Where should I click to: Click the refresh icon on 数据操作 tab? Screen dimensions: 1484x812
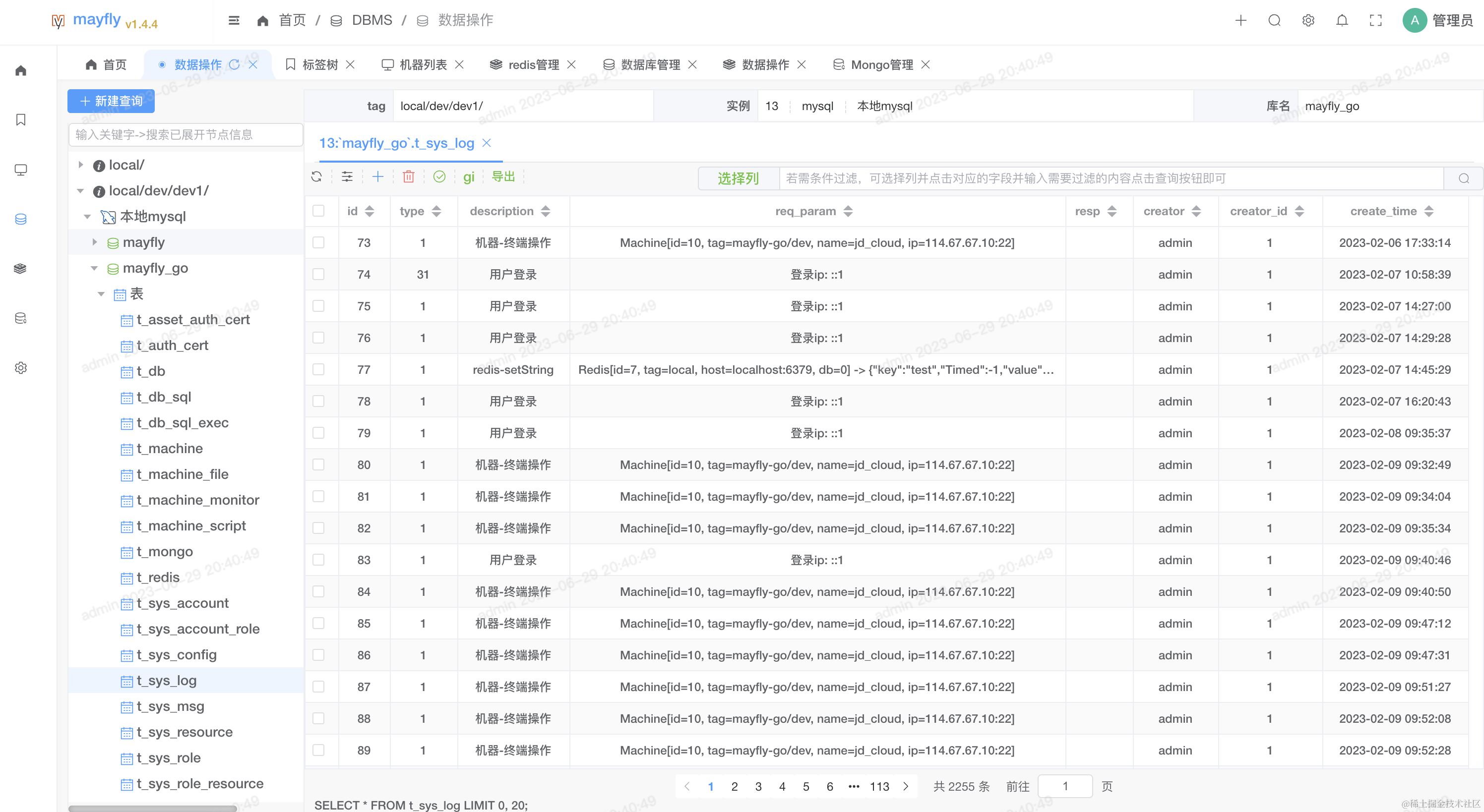pos(234,64)
